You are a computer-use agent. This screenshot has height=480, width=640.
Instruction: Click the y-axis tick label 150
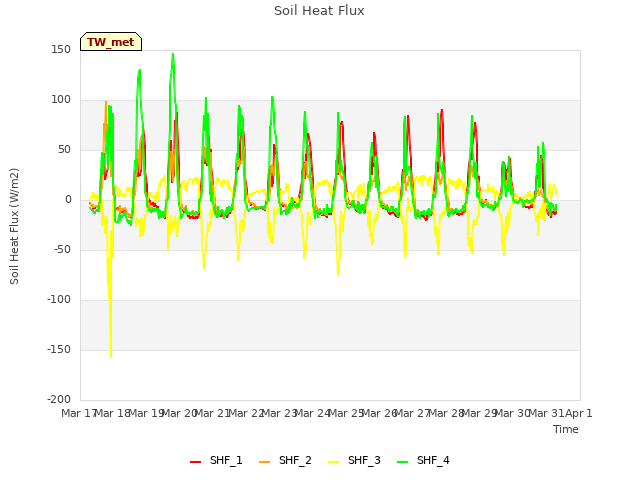point(61,49)
